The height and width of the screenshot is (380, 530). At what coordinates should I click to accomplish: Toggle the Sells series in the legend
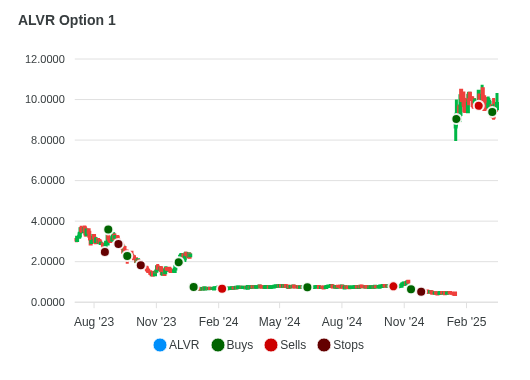coord(285,345)
